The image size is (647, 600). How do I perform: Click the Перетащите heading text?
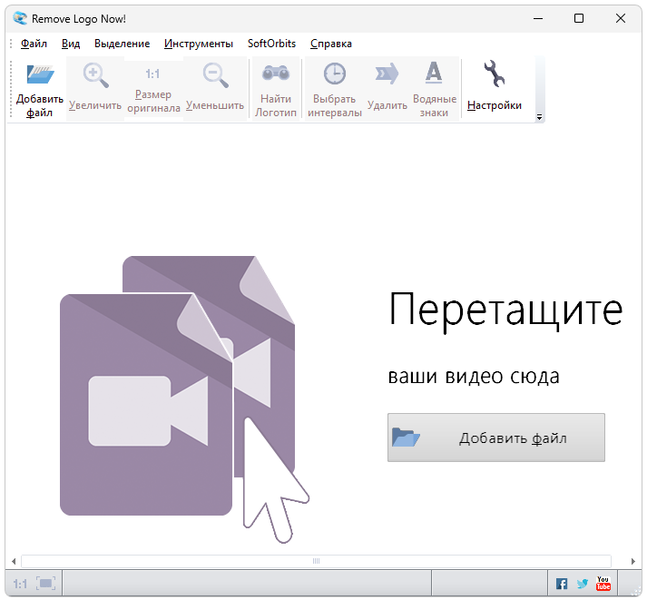click(505, 312)
